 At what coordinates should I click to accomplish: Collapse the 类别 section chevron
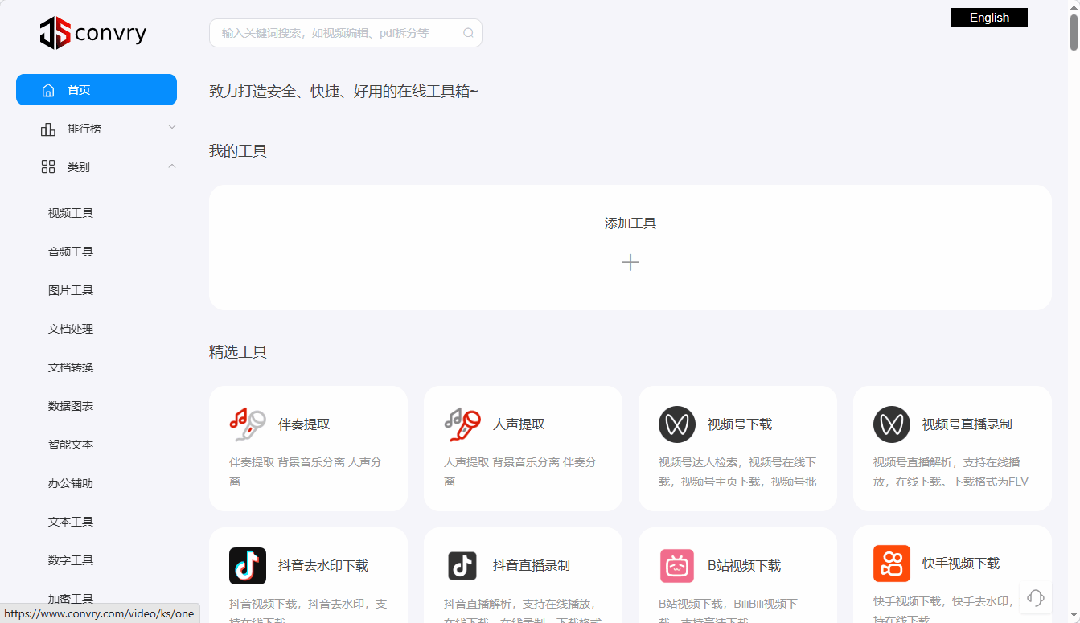(171, 166)
